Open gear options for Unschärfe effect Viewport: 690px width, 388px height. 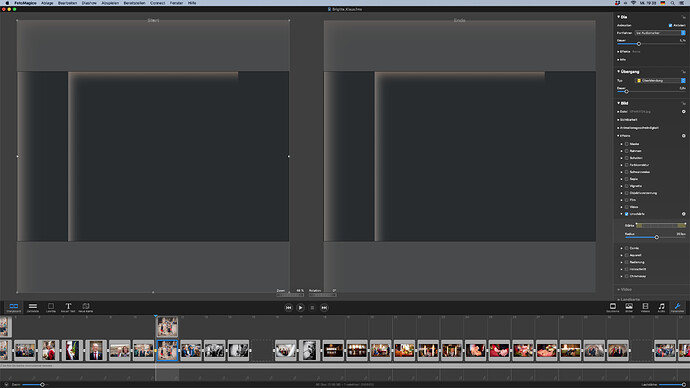click(683, 214)
